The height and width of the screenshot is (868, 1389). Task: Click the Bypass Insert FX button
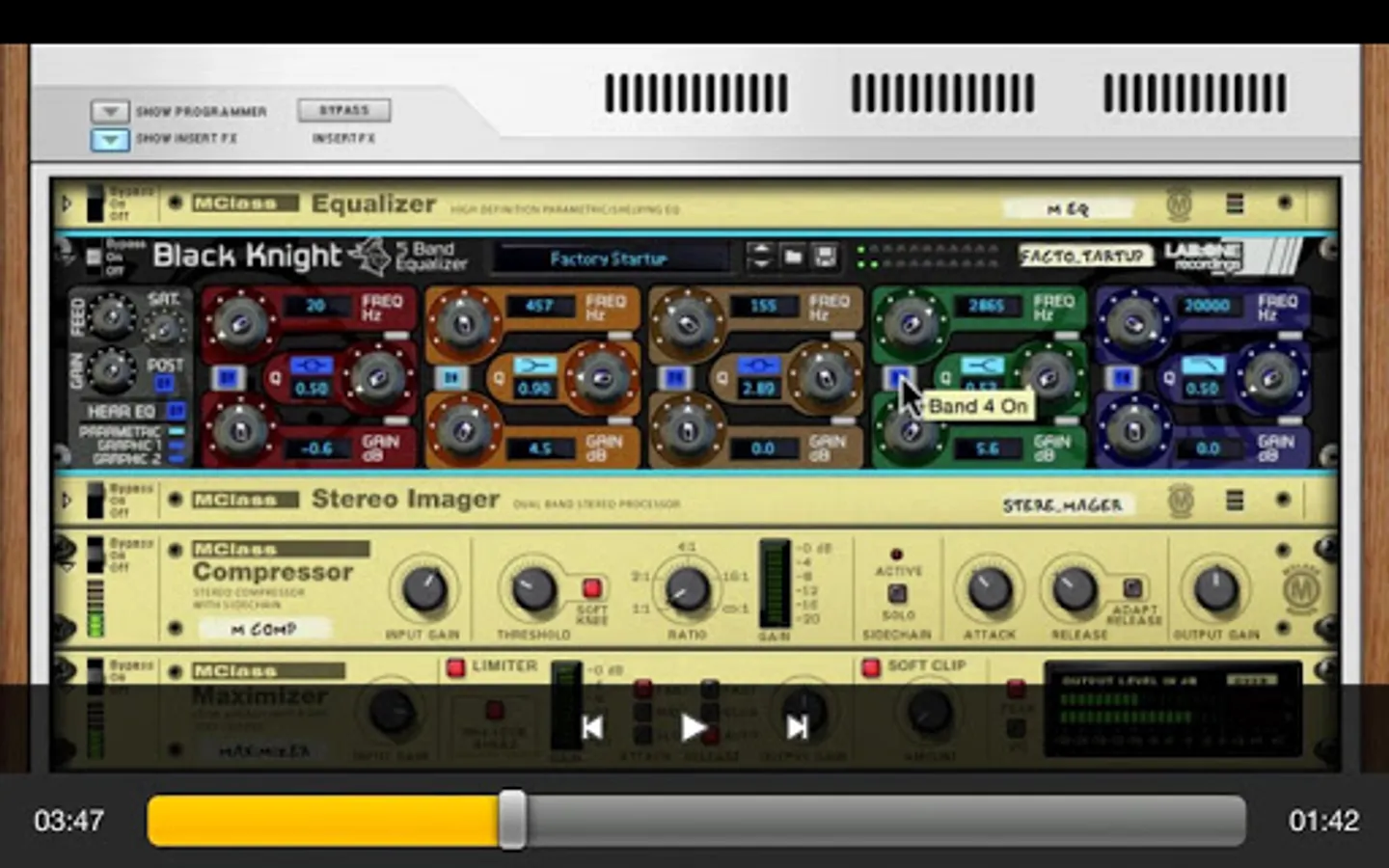[x=344, y=110]
